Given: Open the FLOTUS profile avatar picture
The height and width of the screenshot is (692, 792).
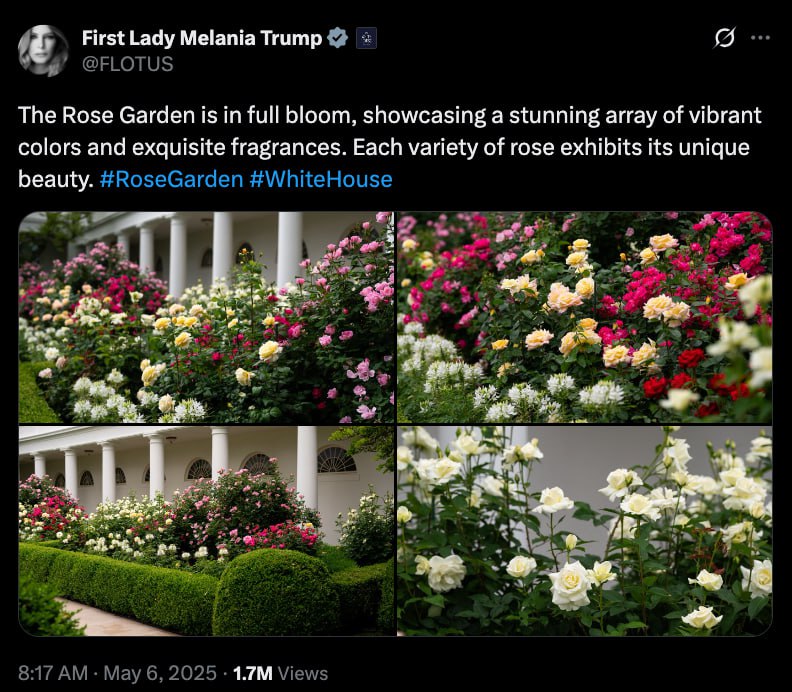Looking at the screenshot, I should click(x=43, y=51).
